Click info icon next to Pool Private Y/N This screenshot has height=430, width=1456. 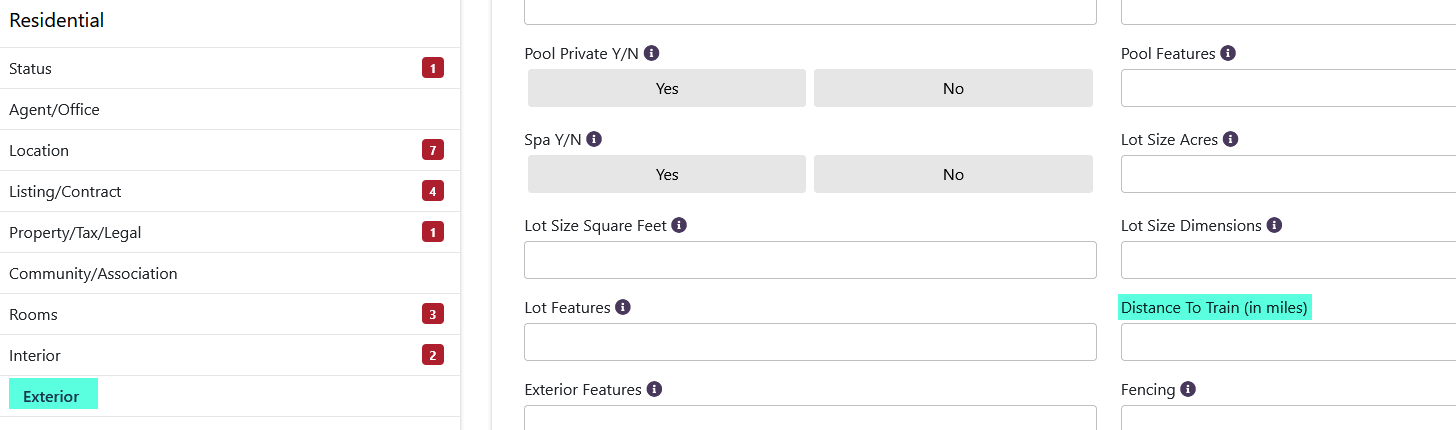pyautogui.click(x=651, y=53)
